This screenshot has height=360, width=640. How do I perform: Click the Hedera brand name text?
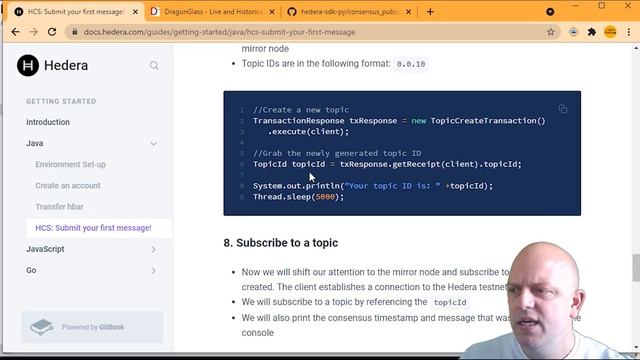click(x=66, y=65)
